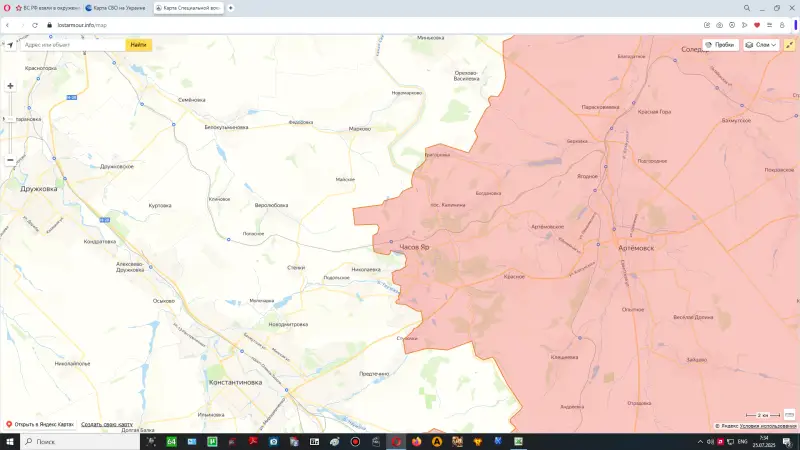Expand map to fullscreen mode
Image resolution: width=800 pixels, height=450 pixels.
[790, 45]
